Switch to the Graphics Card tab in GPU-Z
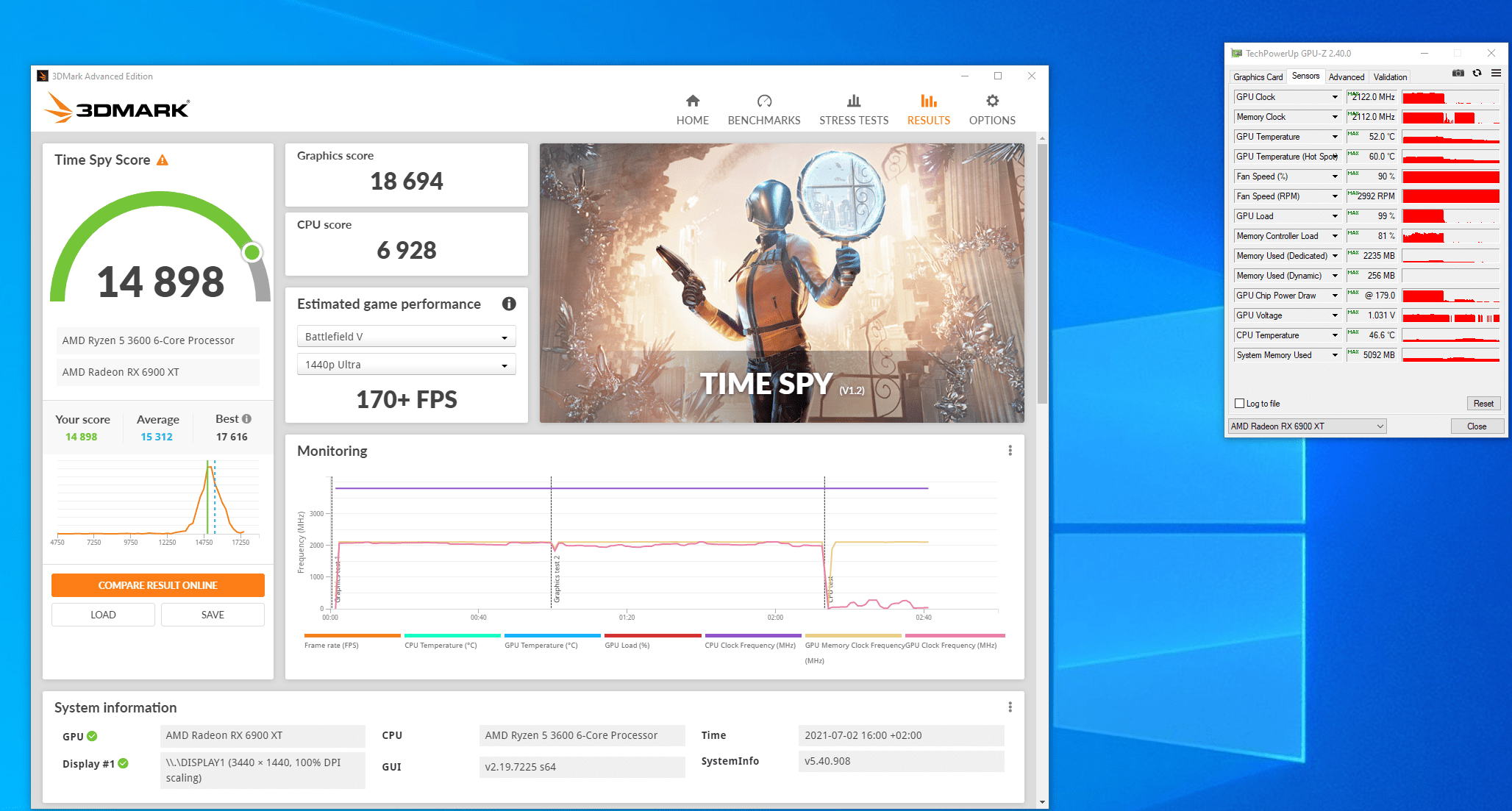1512x811 pixels. 1258,76
